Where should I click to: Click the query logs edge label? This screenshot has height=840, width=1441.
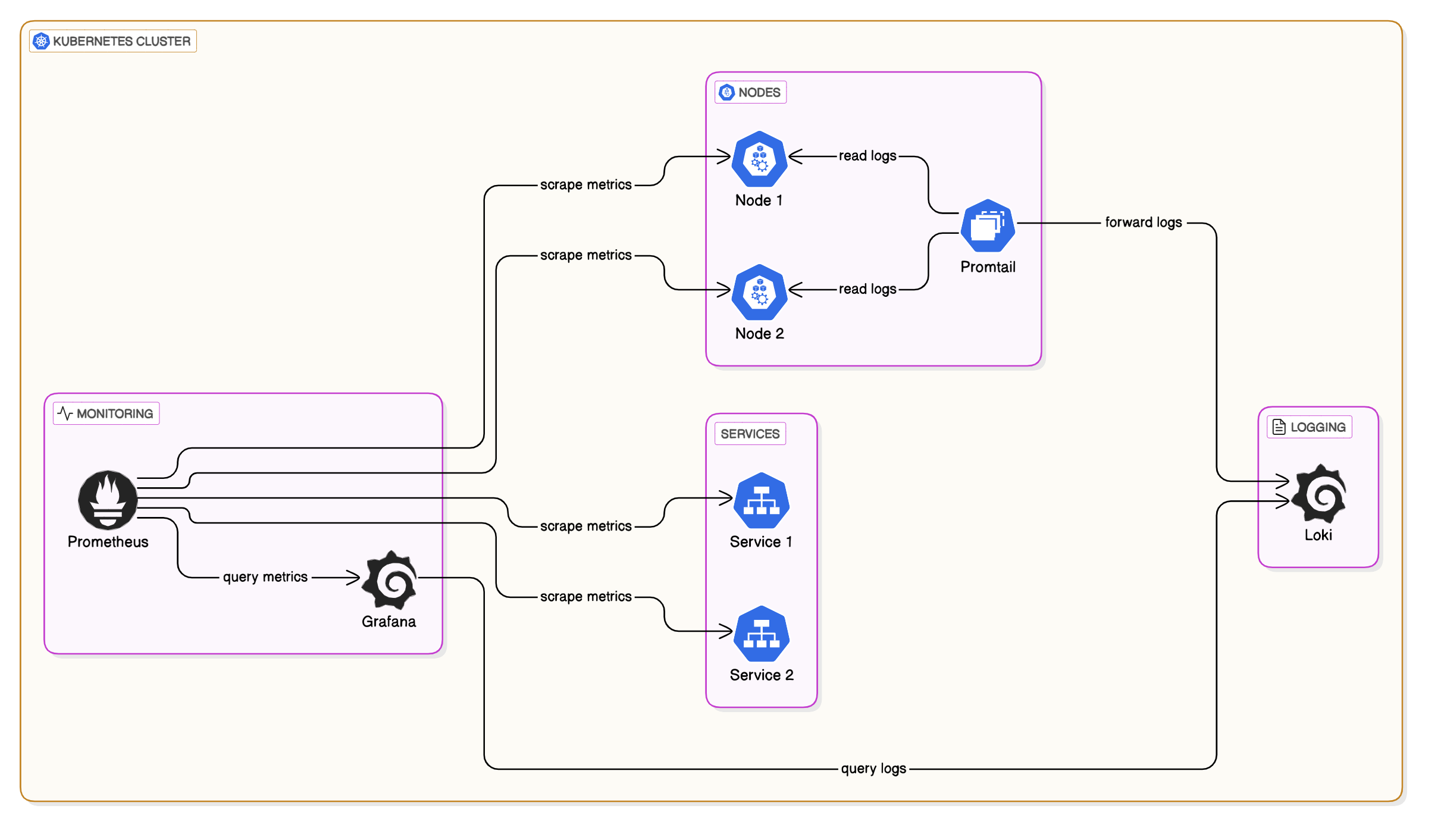coord(873,769)
